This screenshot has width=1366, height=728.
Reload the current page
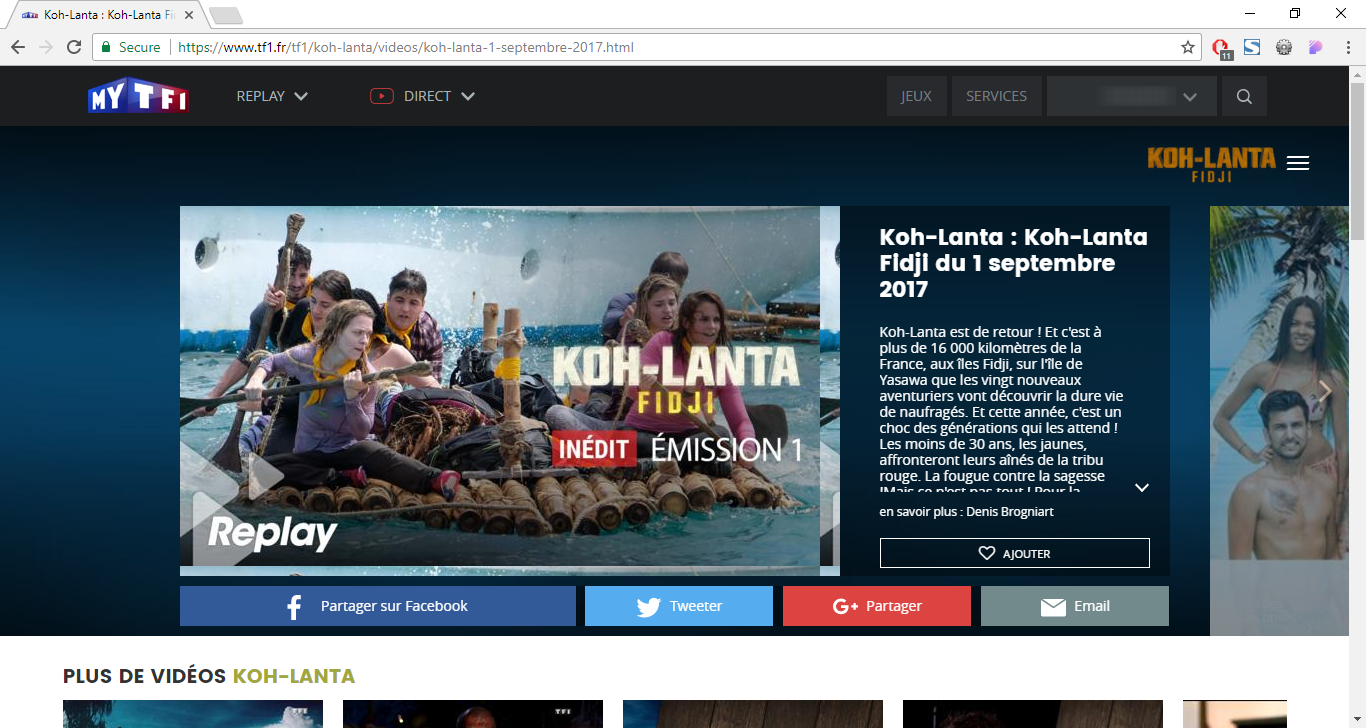click(x=74, y=47)
